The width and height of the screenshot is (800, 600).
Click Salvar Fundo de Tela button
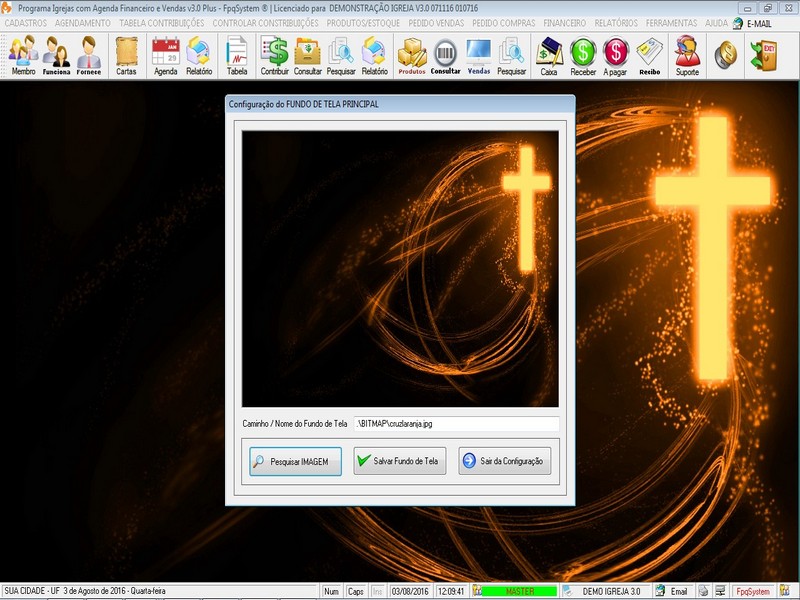point(399,461)
